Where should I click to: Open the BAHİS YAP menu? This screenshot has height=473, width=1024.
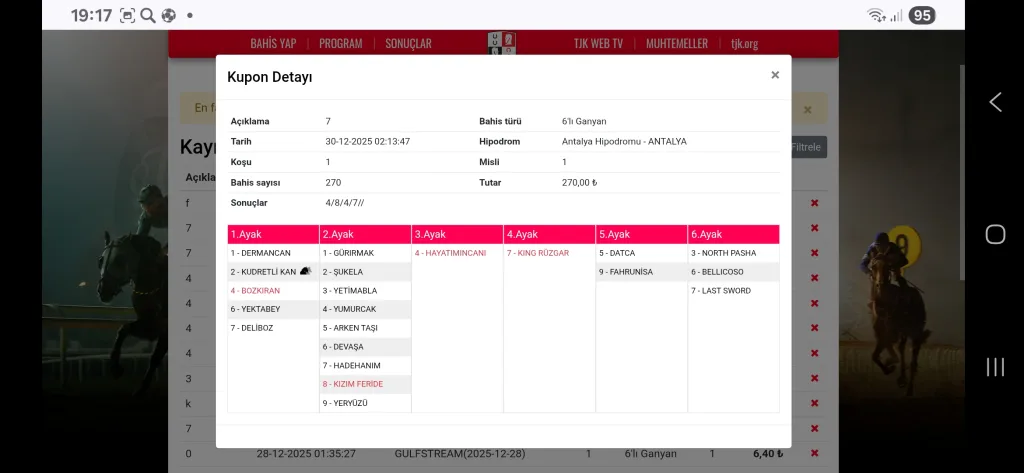point(273,44)
